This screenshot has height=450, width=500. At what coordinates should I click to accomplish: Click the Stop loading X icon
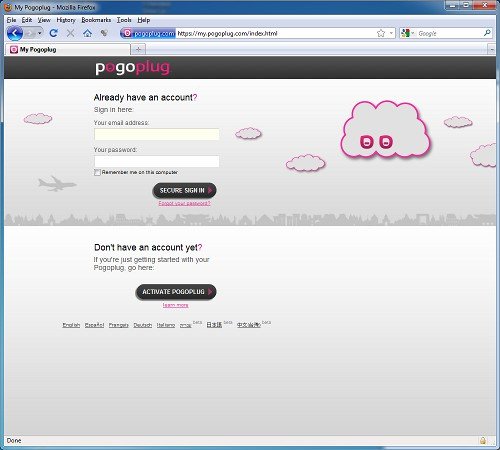[x=70, y=33]
